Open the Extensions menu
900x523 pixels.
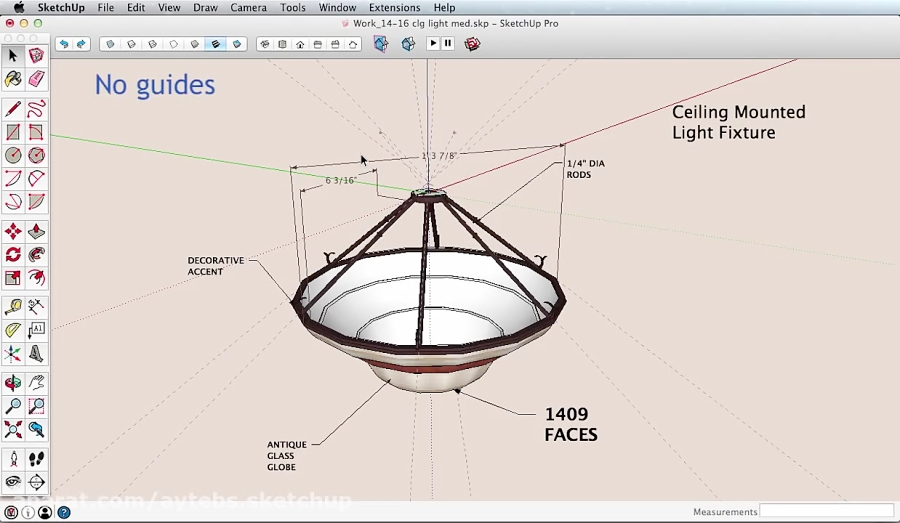[x=394, y=7]
